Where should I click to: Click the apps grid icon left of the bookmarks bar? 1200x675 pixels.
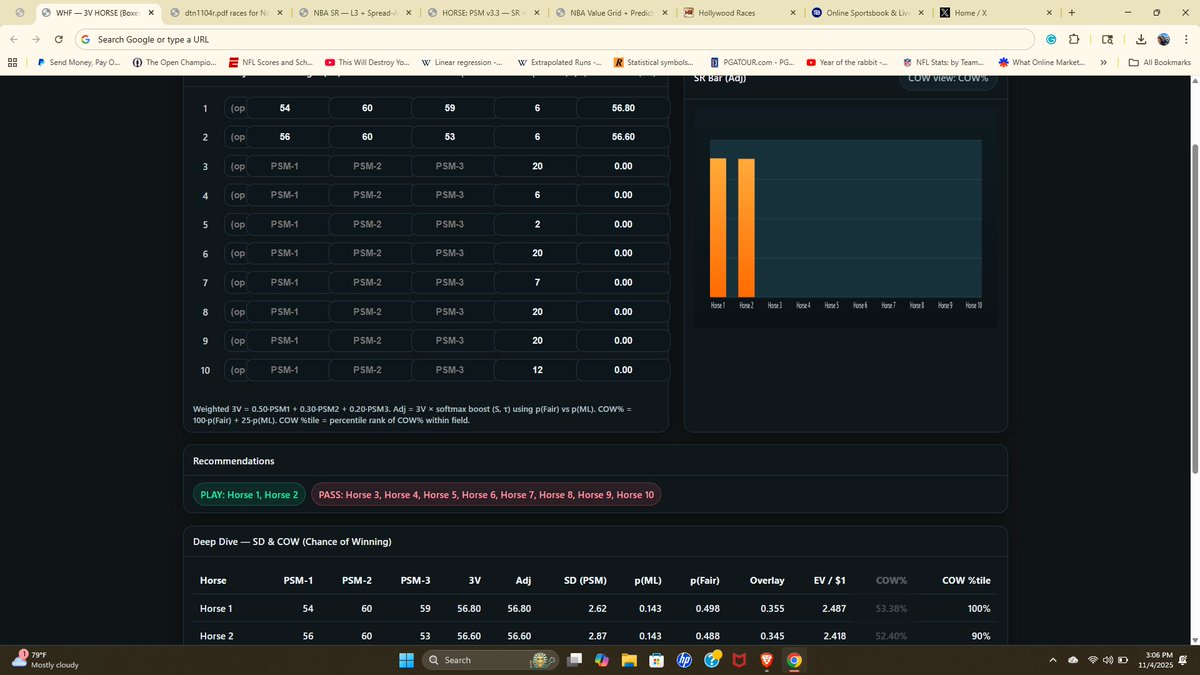(x=12, y=62)
